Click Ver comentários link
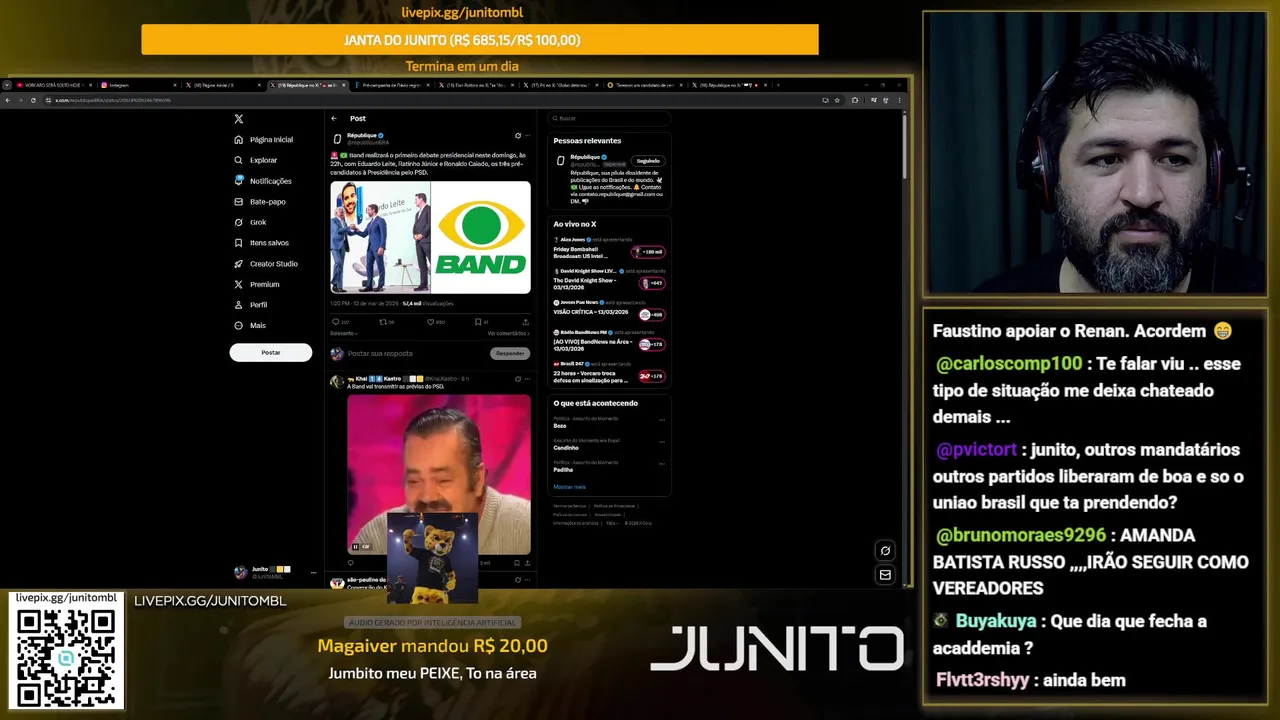The image size is (1280, 720). pos(509,333)
